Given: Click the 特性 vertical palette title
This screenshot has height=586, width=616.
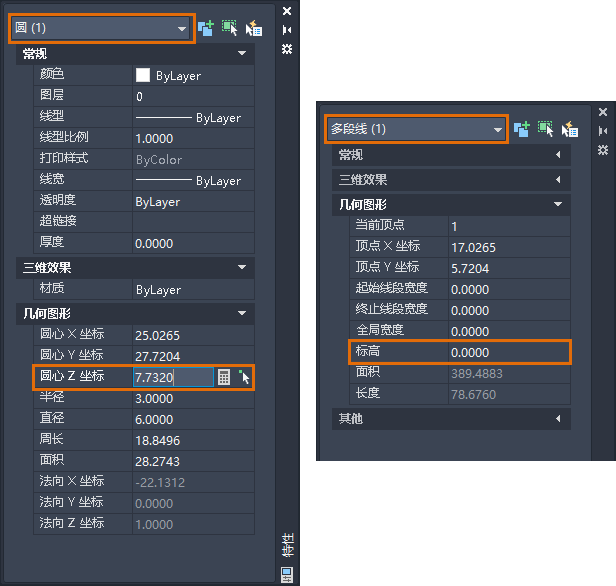Looking at the screenshot, I should tap(288, 544).
